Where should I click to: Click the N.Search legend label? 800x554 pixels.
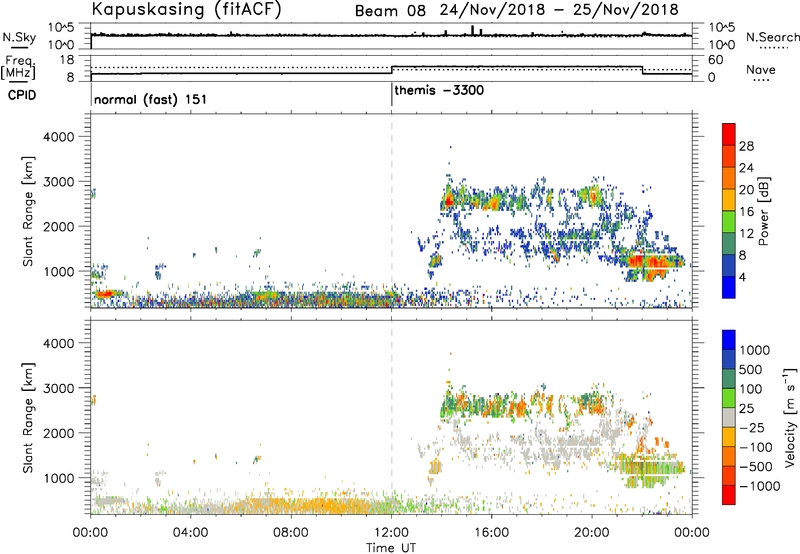click(772, 37)
